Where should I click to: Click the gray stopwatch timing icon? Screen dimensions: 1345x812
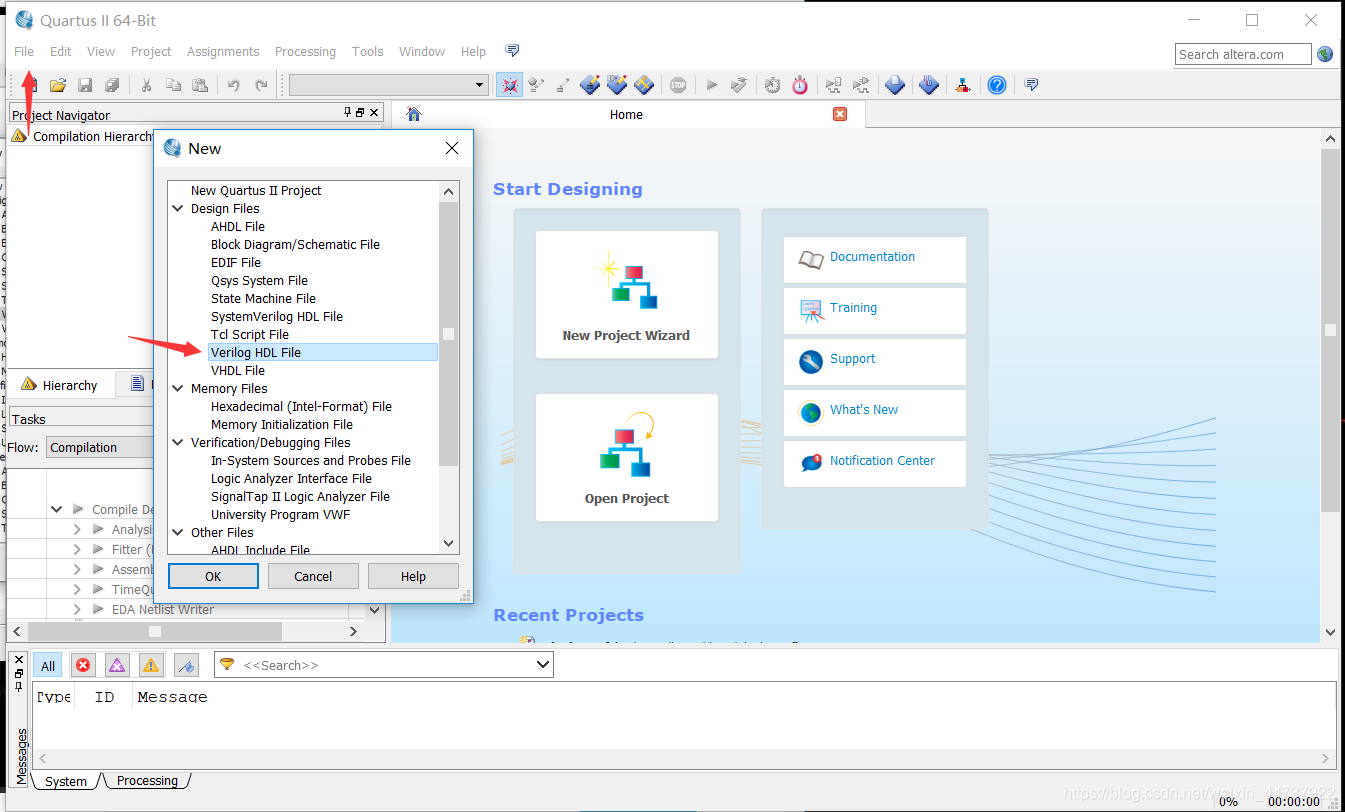[772, 85]
